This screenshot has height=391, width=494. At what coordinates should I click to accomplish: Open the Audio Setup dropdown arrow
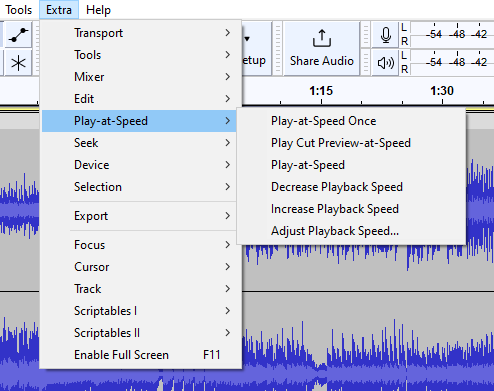247,39
